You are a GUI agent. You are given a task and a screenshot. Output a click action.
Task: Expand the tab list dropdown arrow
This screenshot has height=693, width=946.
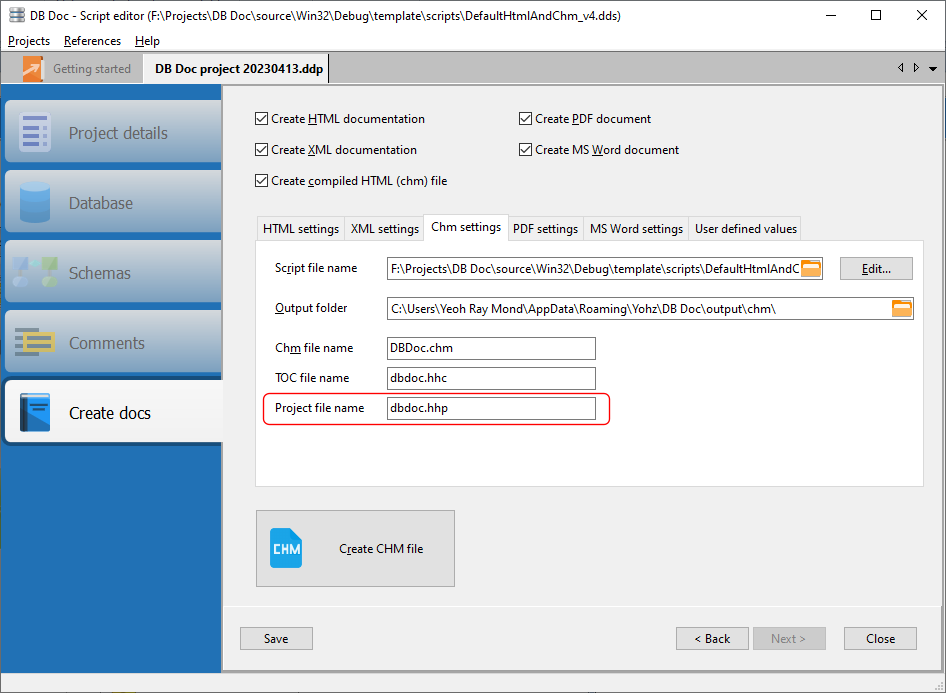coord(932,68)
